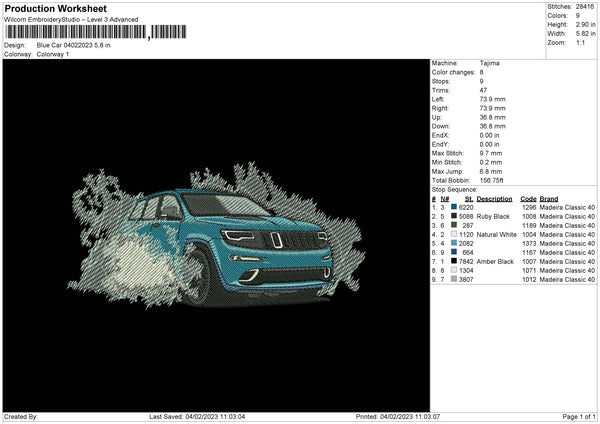Click the Code column header
Image resolution: width=600 pixels, height=424 pixels.
pyautogui.click(x=528, y=199)
